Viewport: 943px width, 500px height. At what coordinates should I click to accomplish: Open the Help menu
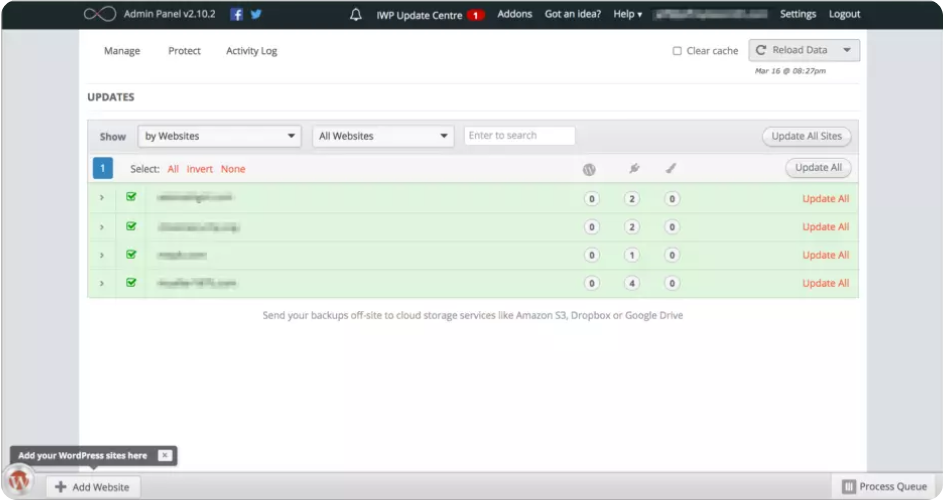pos(627,14)
